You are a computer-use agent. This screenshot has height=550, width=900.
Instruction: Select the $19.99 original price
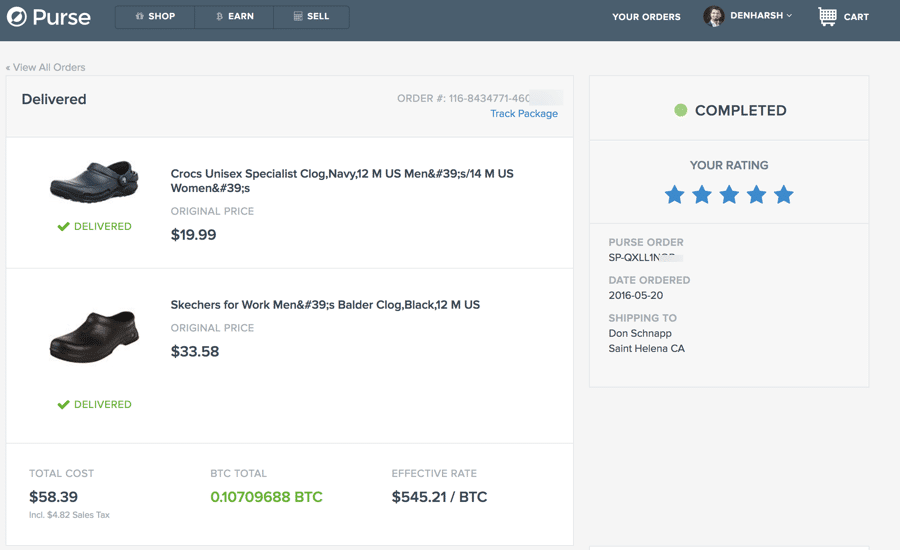point(193,235)
